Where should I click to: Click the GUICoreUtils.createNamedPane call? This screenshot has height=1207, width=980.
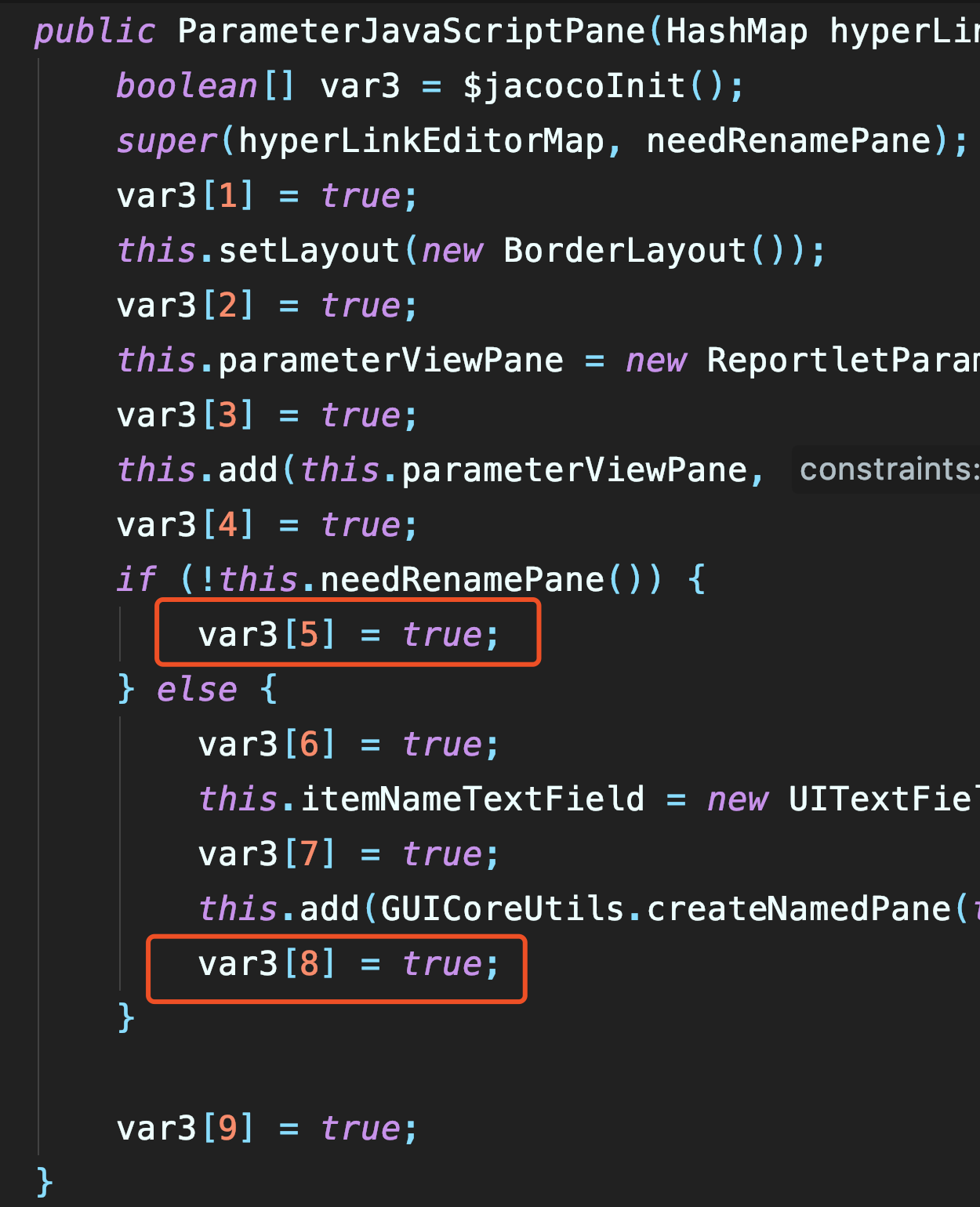click(666, 909)
